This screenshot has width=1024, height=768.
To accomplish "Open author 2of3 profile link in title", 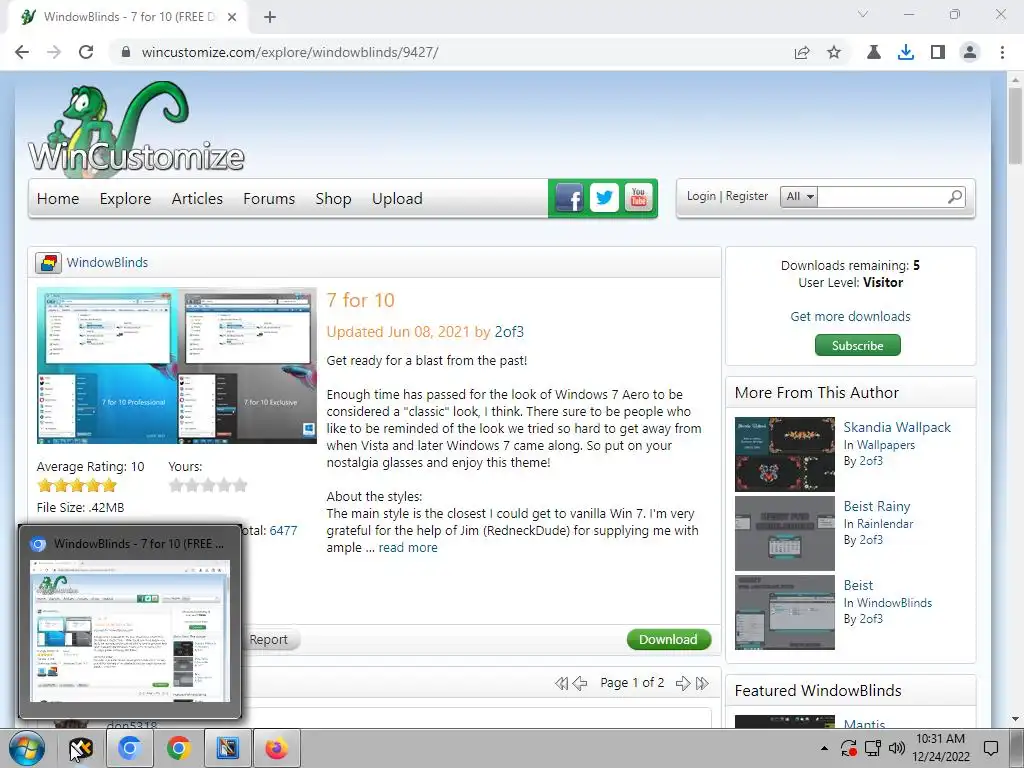I will (509, 332).
